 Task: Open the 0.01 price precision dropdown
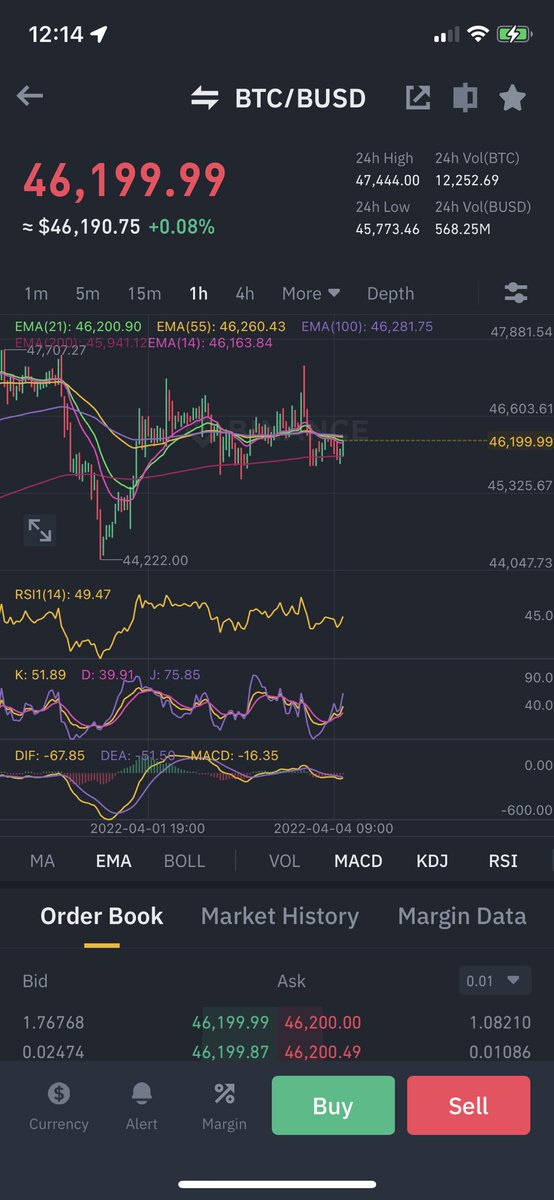495,981
